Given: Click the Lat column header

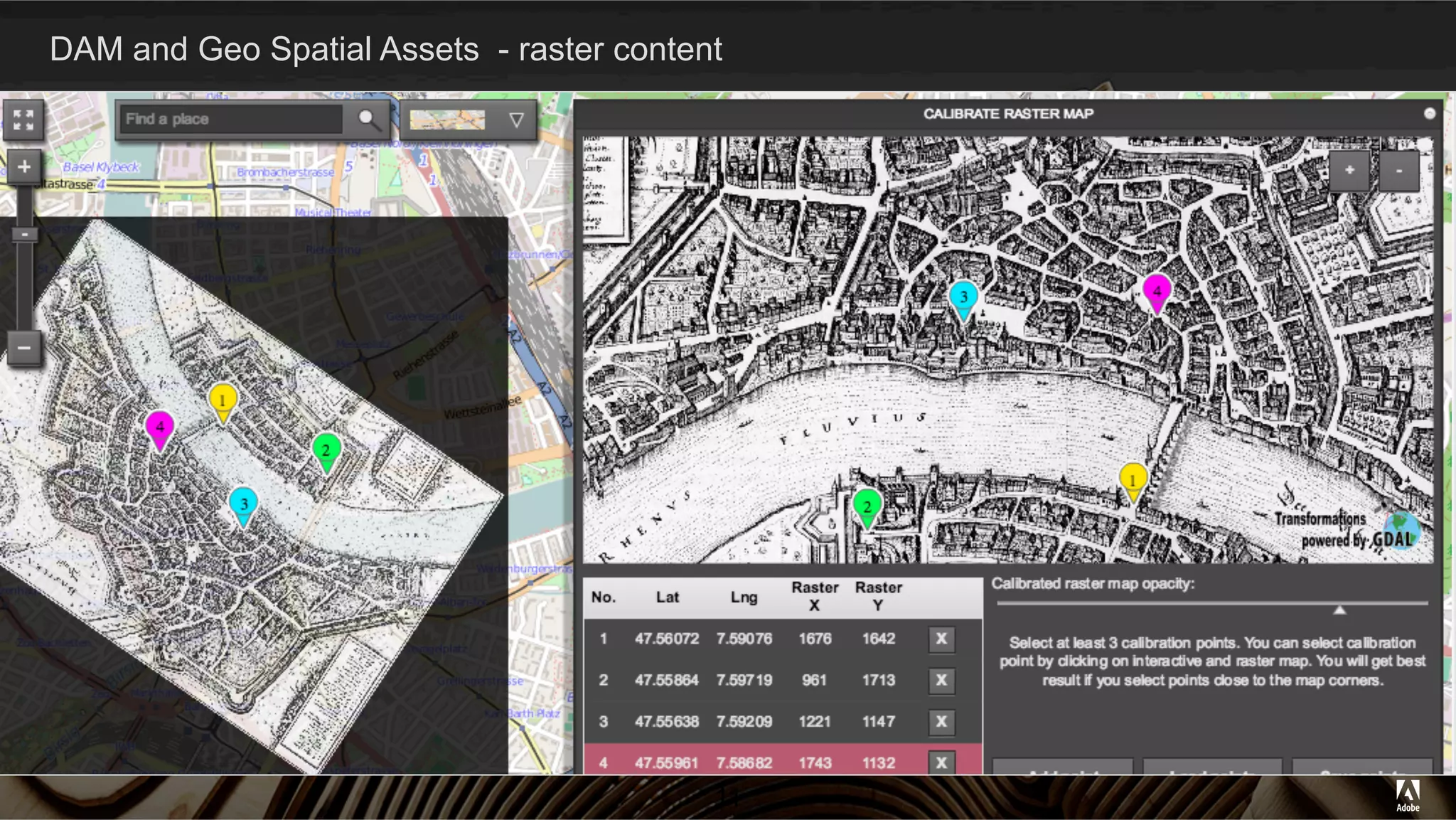Looking at the screenshot, I should [x=668, y=597].
